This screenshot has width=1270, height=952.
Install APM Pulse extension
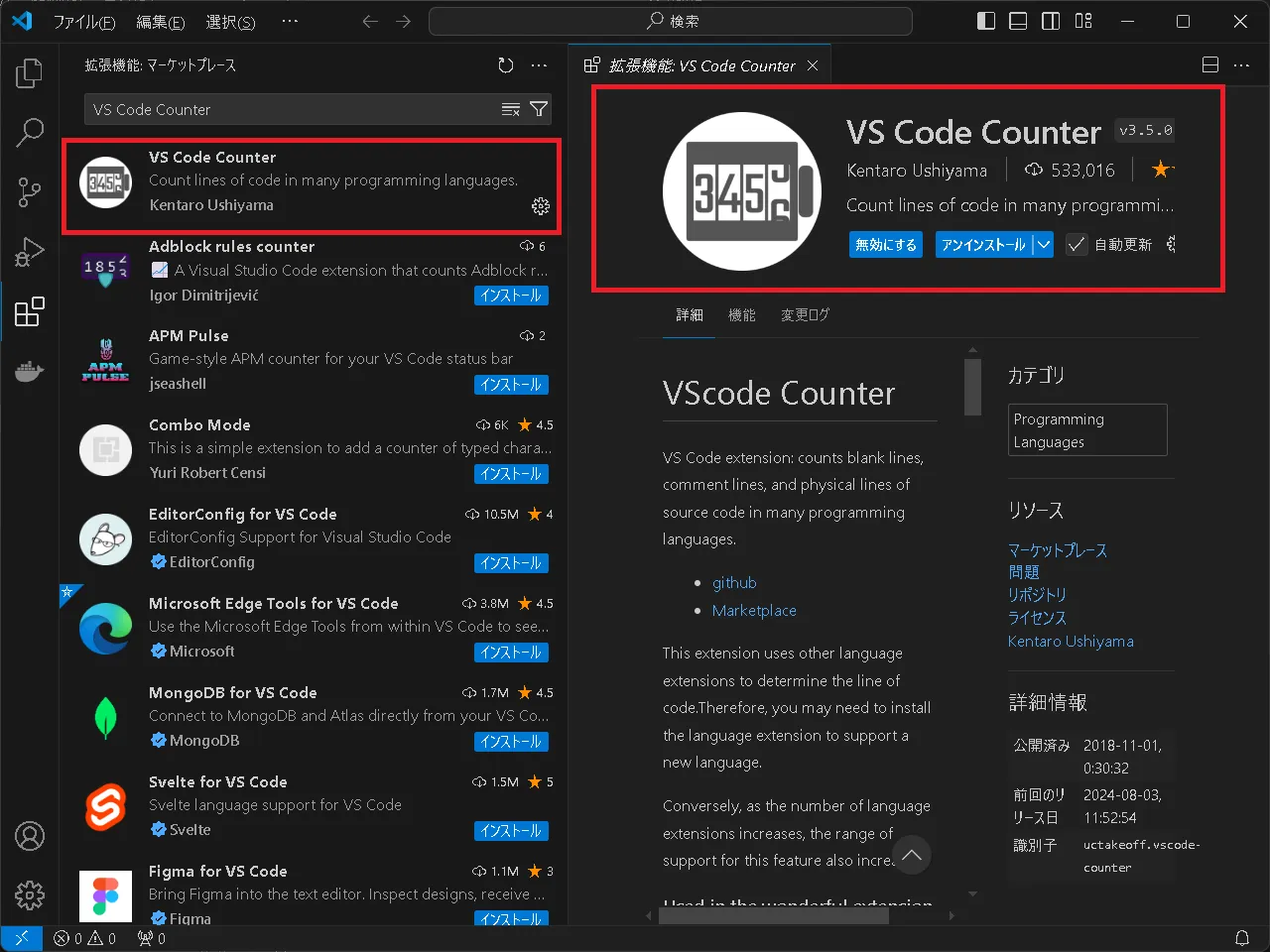511,385
